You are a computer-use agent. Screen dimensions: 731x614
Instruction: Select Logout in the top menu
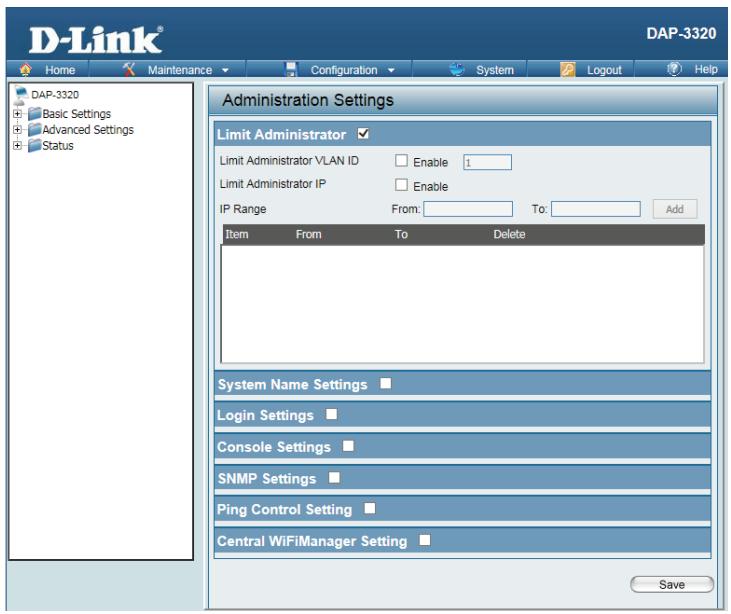point(604,70)
